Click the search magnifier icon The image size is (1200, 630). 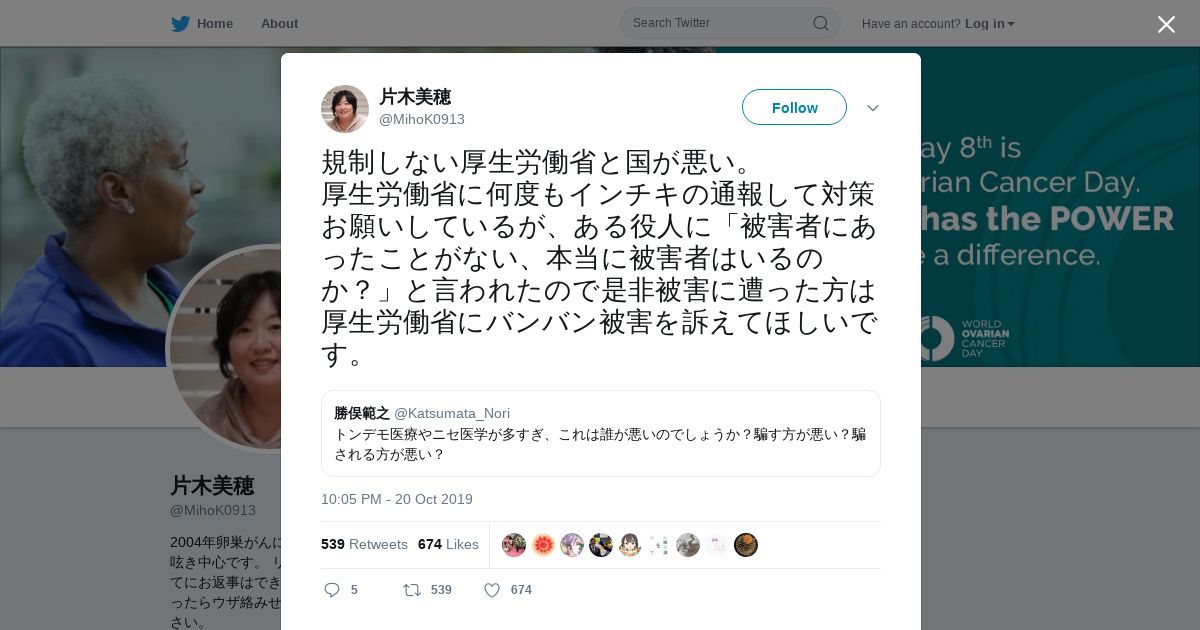tap(820, 23)
